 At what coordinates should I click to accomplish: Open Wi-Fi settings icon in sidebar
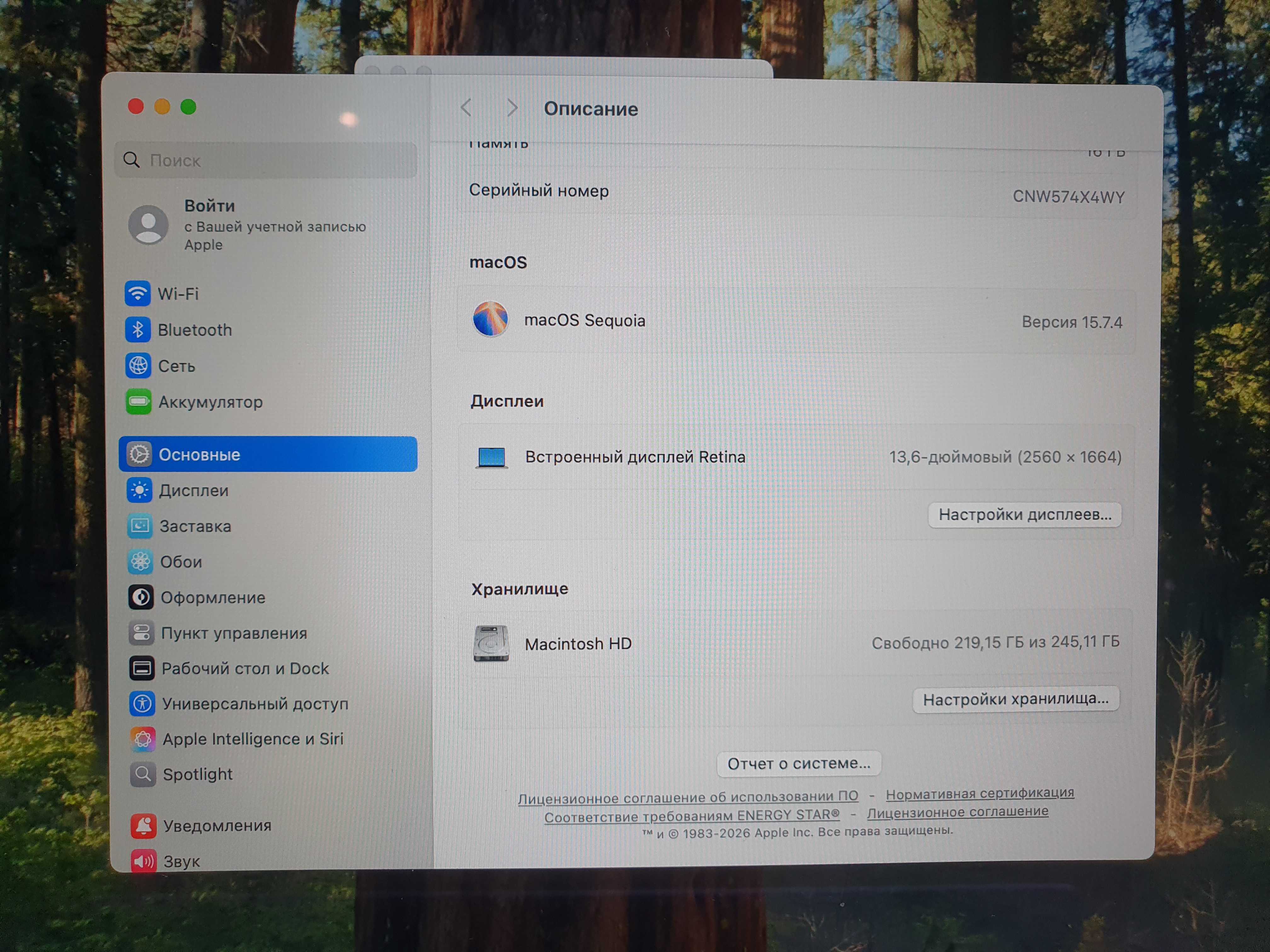click(x=138, y=294)
